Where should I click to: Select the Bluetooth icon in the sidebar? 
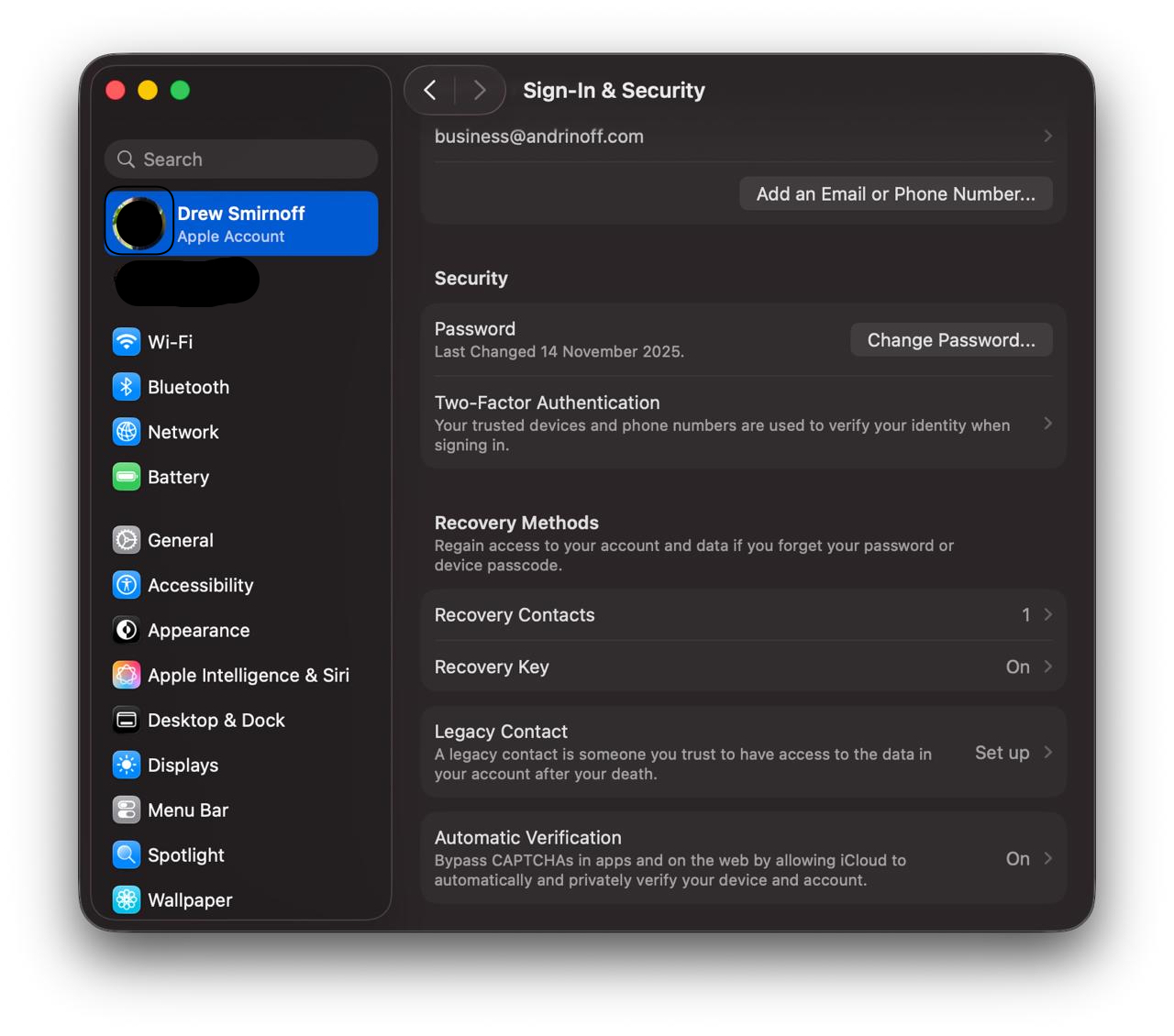click(126, 386)
